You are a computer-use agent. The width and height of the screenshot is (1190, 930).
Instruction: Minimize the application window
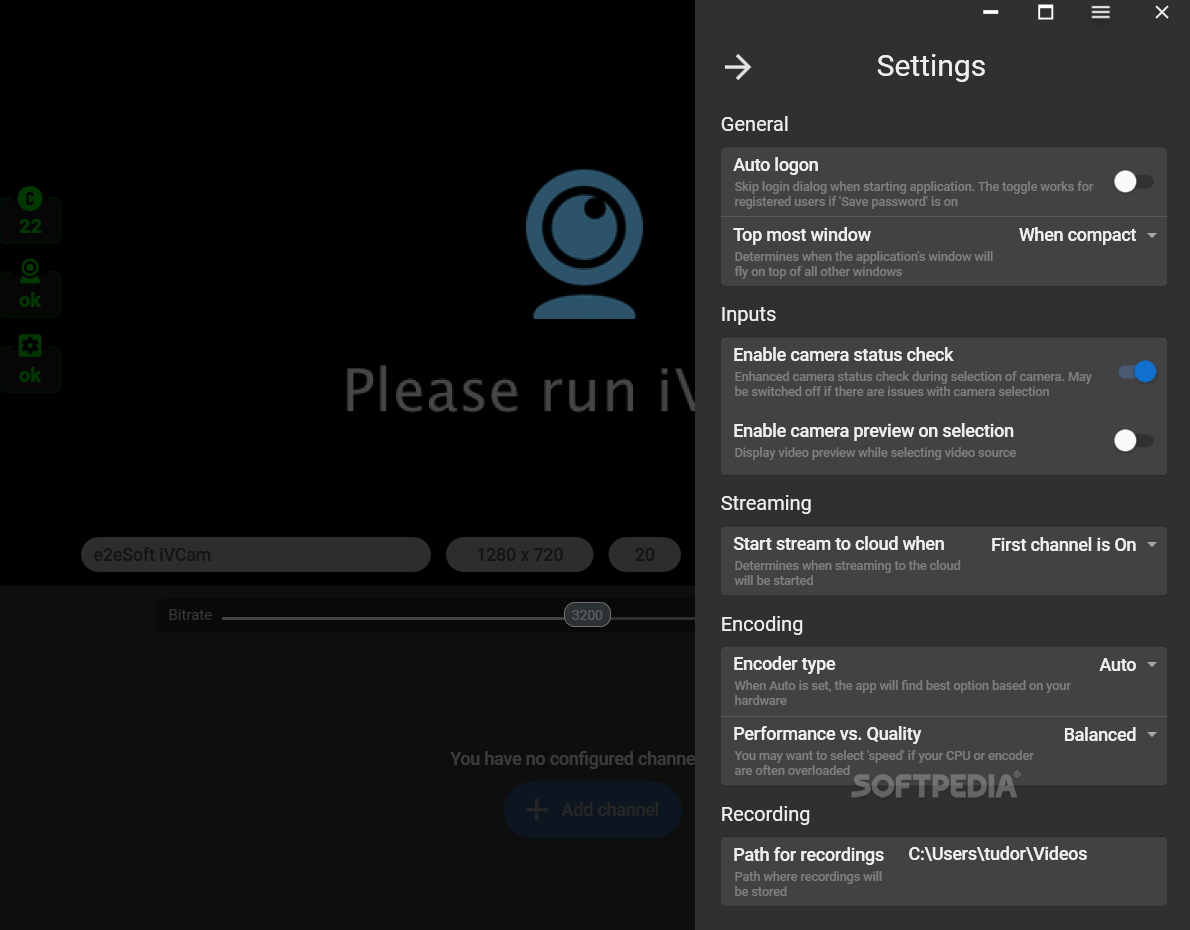click(990, 12)
